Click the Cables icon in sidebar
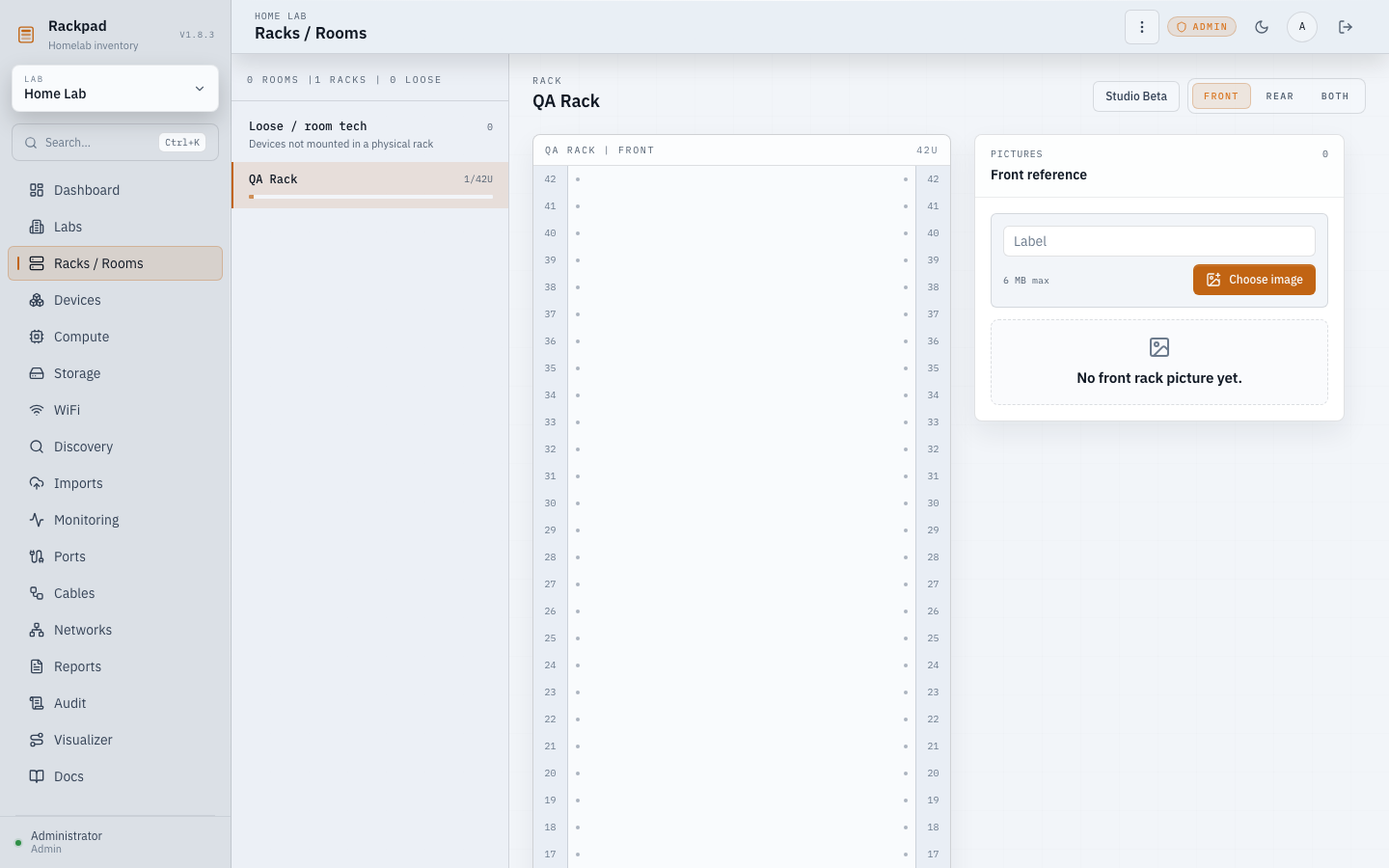This screenshot has width=1389, height=868. [37, 593]
